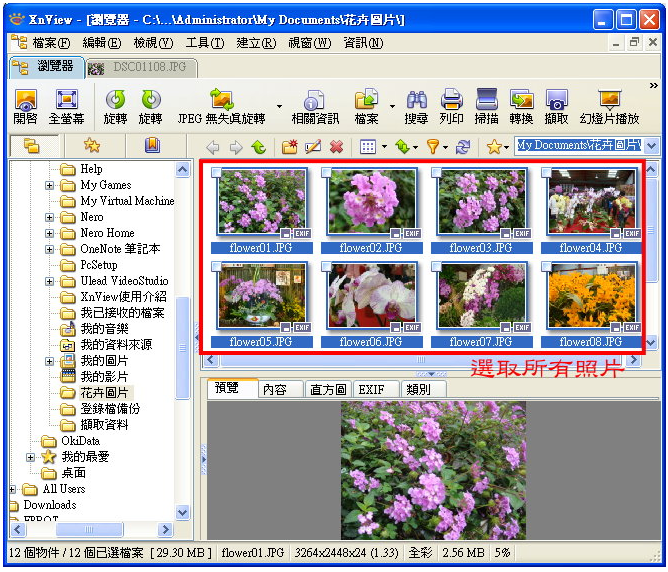Start 幻燈片播放 slideshow
This screenshot has height=572, width=668.
pyautogui.click(x=609, y=106)
